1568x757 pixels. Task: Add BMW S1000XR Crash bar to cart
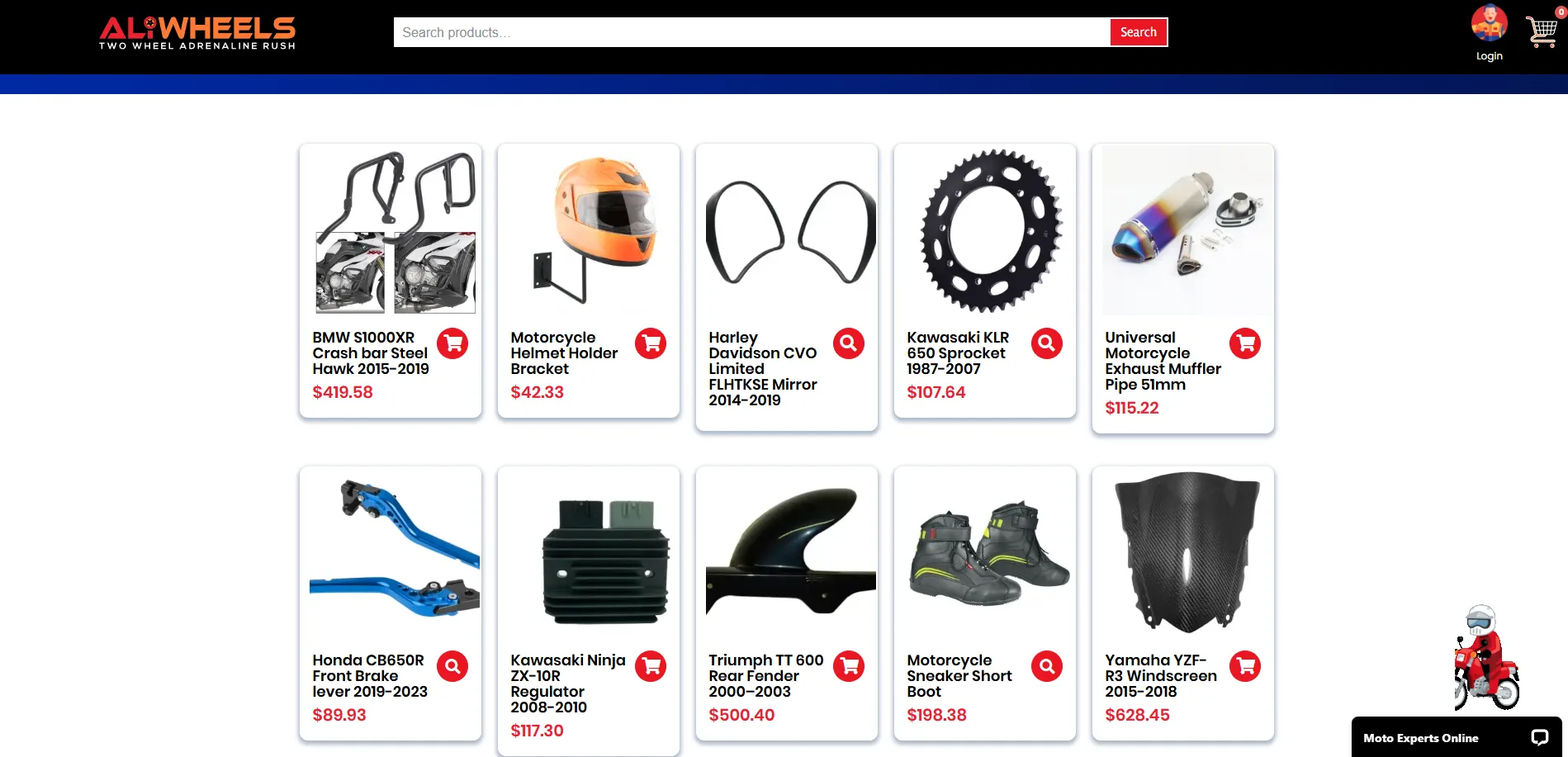point(452,343)
